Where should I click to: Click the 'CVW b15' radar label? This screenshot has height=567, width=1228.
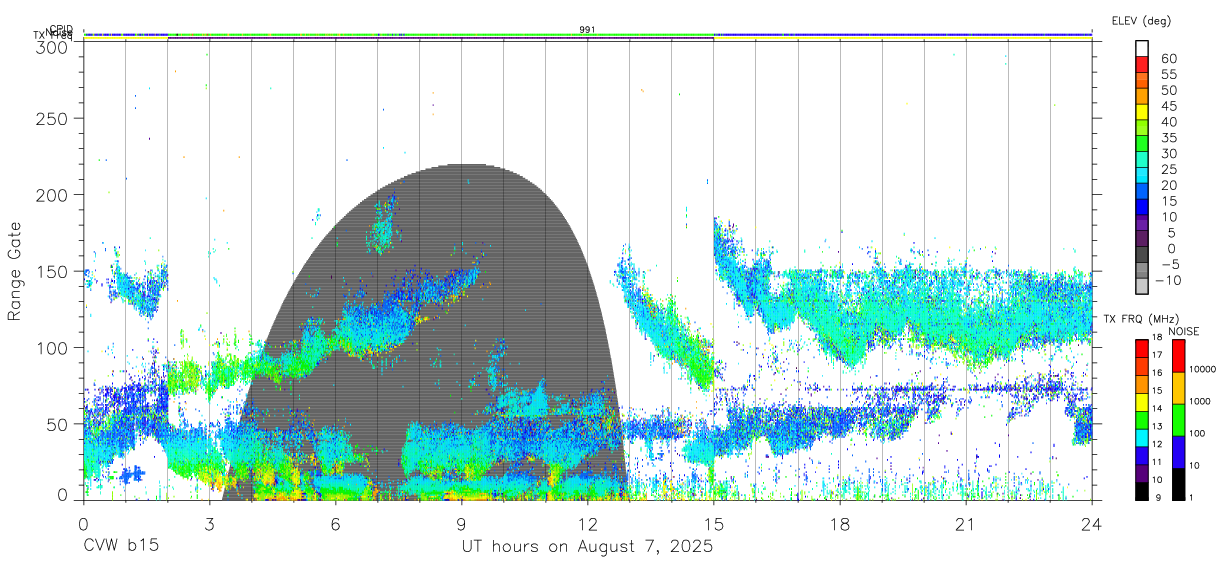[x=120, y=547]
